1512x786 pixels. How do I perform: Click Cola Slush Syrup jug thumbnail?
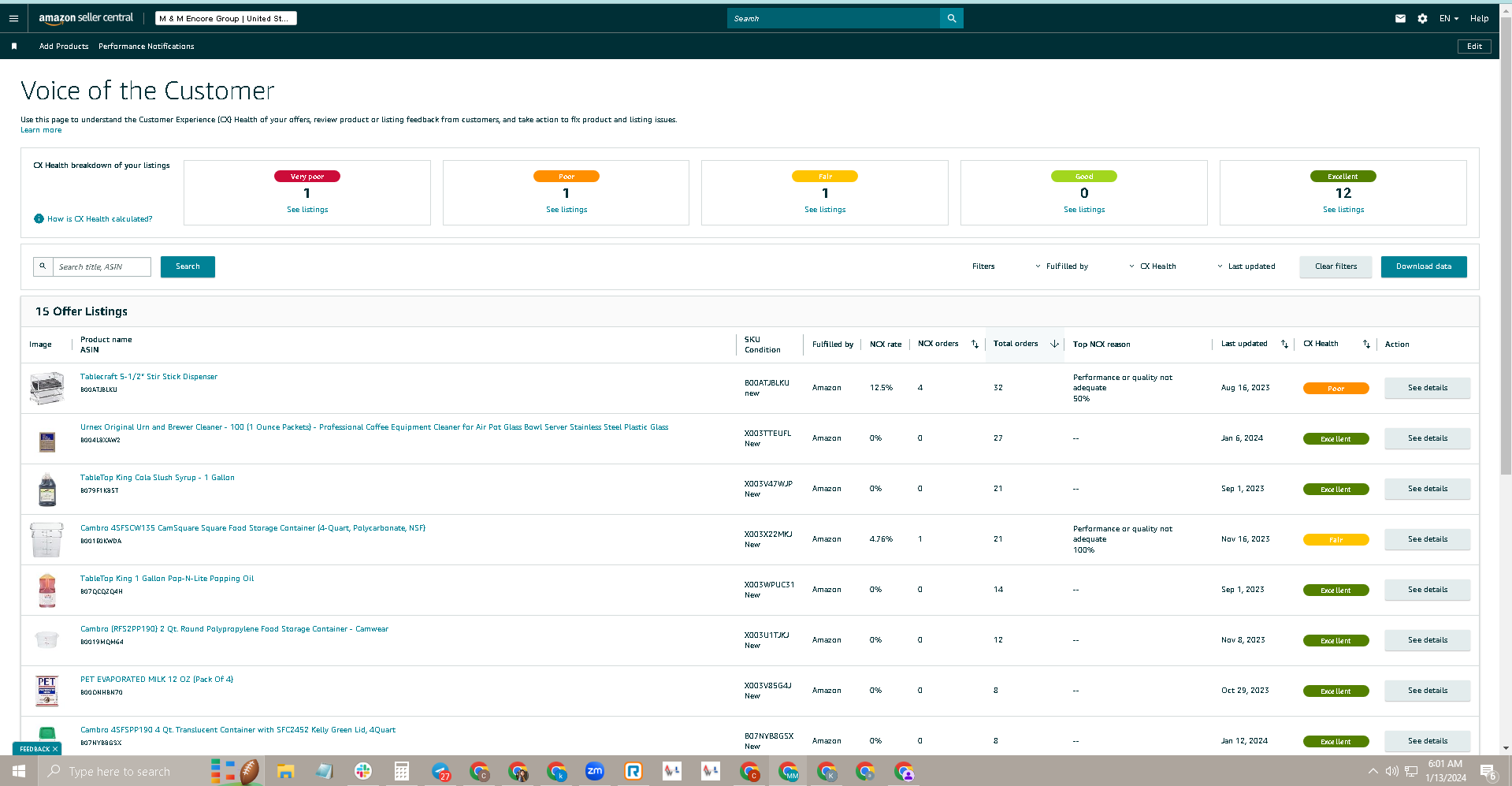(47, 489)
